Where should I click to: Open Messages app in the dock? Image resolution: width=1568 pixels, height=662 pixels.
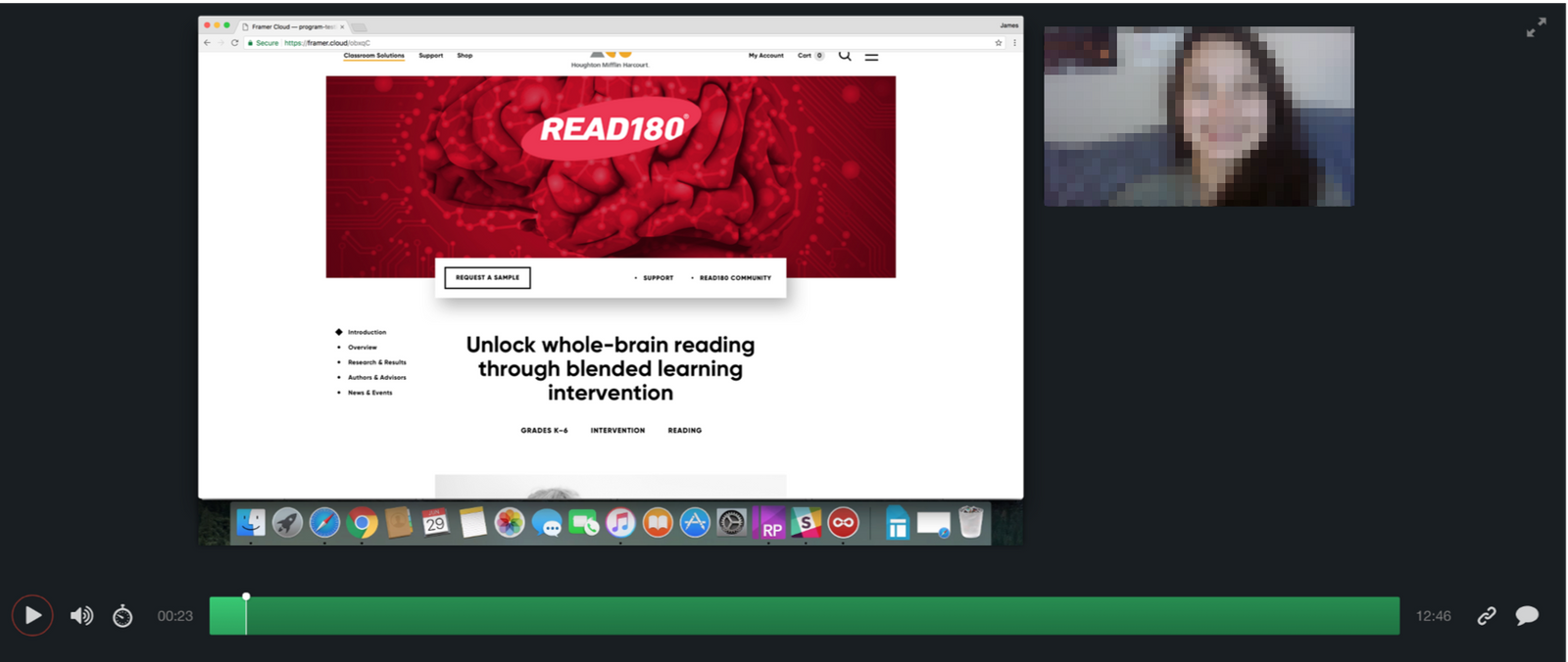(547, 523)
